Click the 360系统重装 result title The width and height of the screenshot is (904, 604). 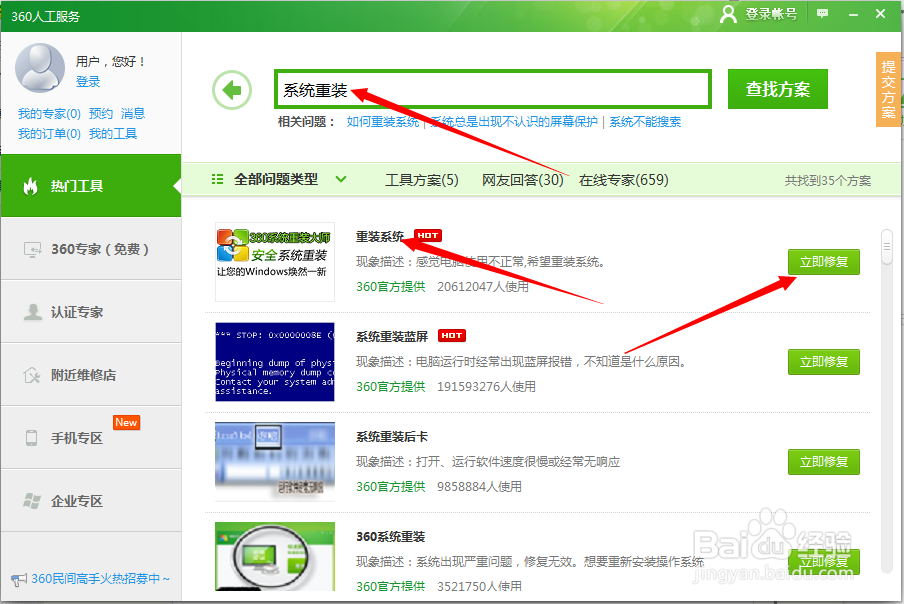click(390, 537)
